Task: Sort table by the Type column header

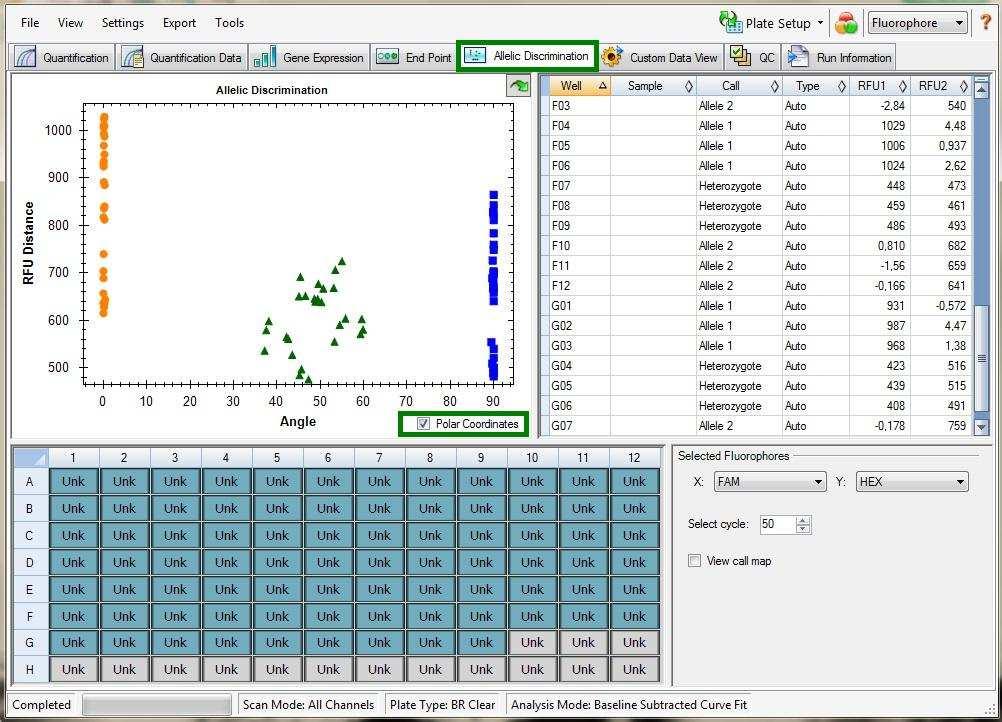Action: pyautogui.click(x=815, y=86)
